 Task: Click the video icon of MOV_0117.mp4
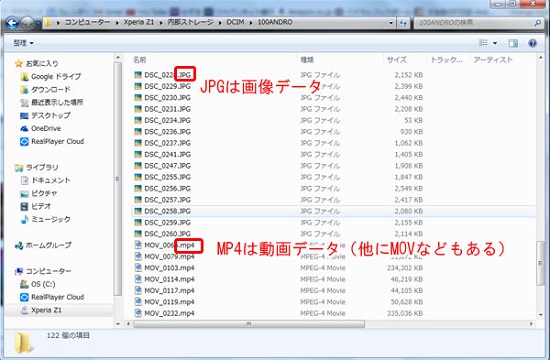coord(138,291)
